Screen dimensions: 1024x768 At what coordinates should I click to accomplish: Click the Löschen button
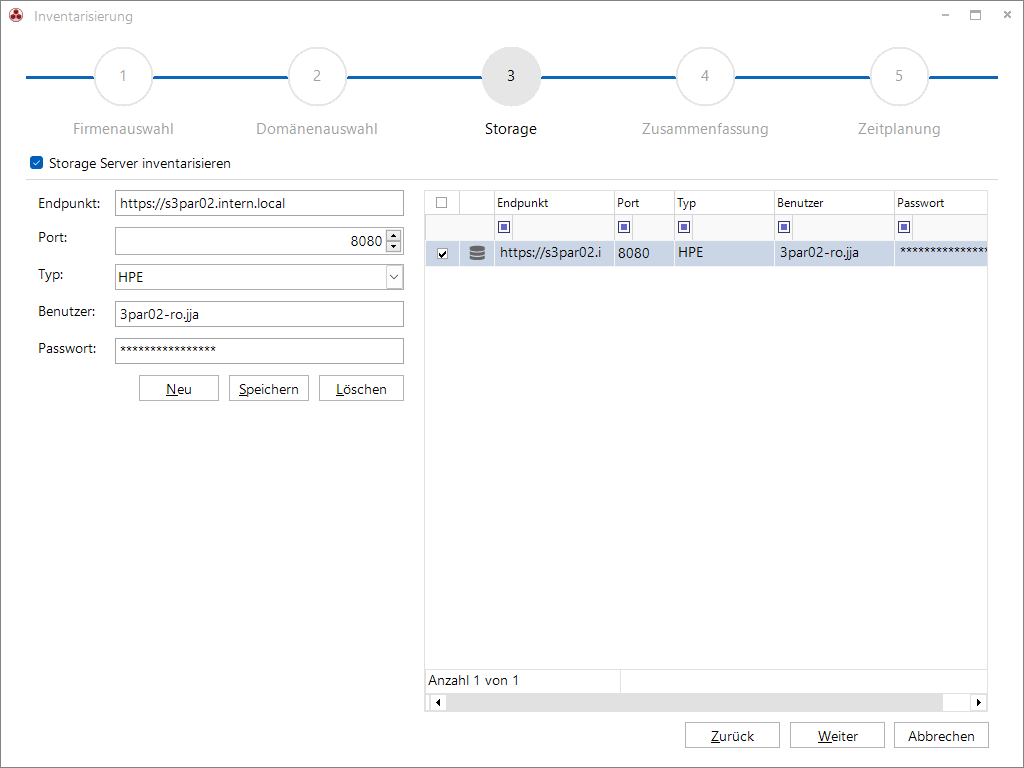(x=361, y=389)
